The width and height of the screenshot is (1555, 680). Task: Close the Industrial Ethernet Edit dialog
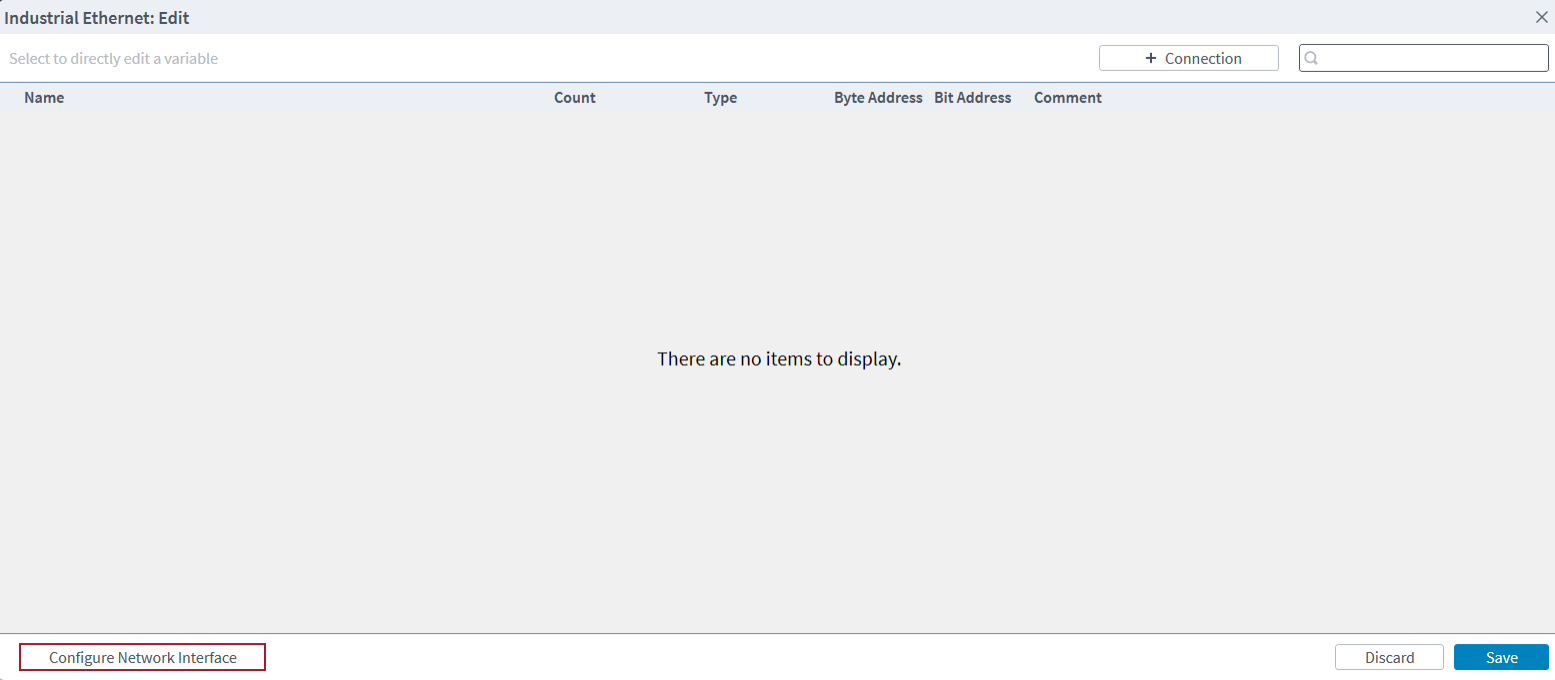1541,17
